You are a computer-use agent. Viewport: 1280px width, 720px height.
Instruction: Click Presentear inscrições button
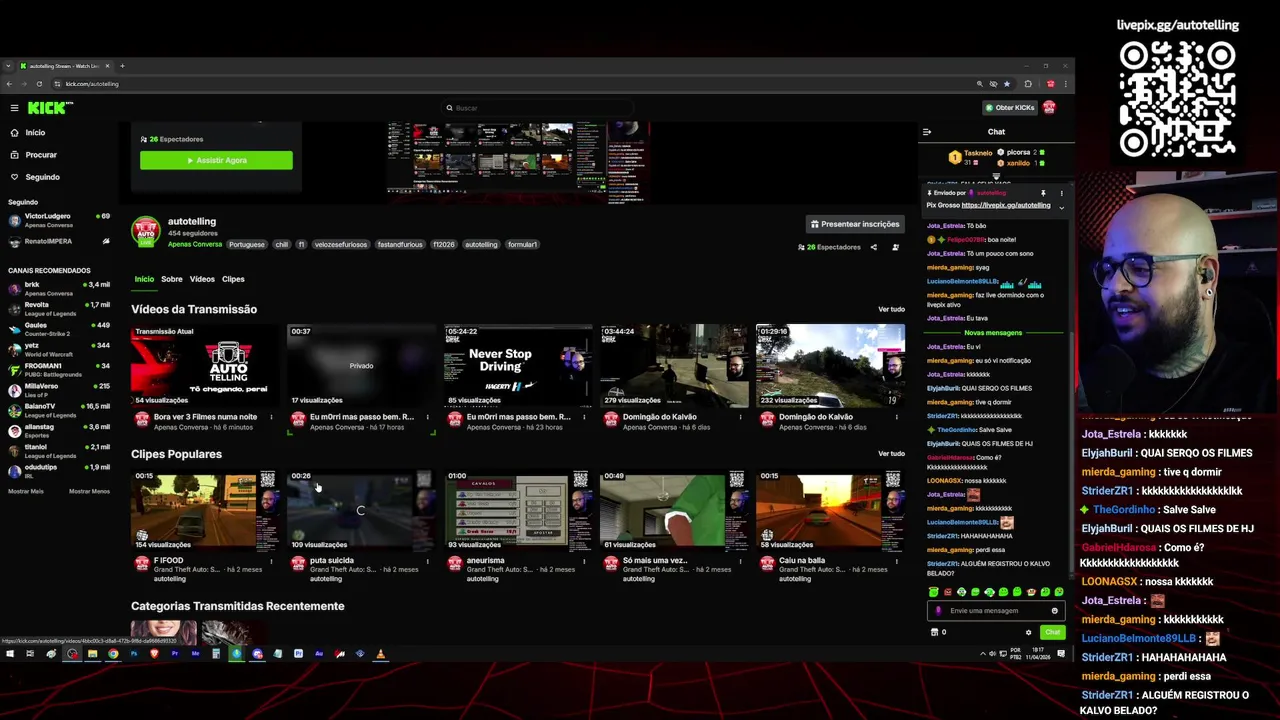855,224
